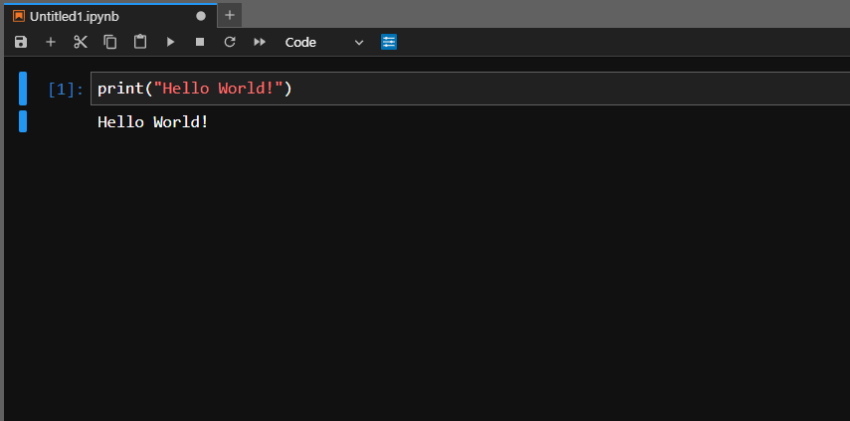Viewport: 850px width, 421px height.
Task: Interrupt the kernel with the stop icon
Action: pos(200,42)
